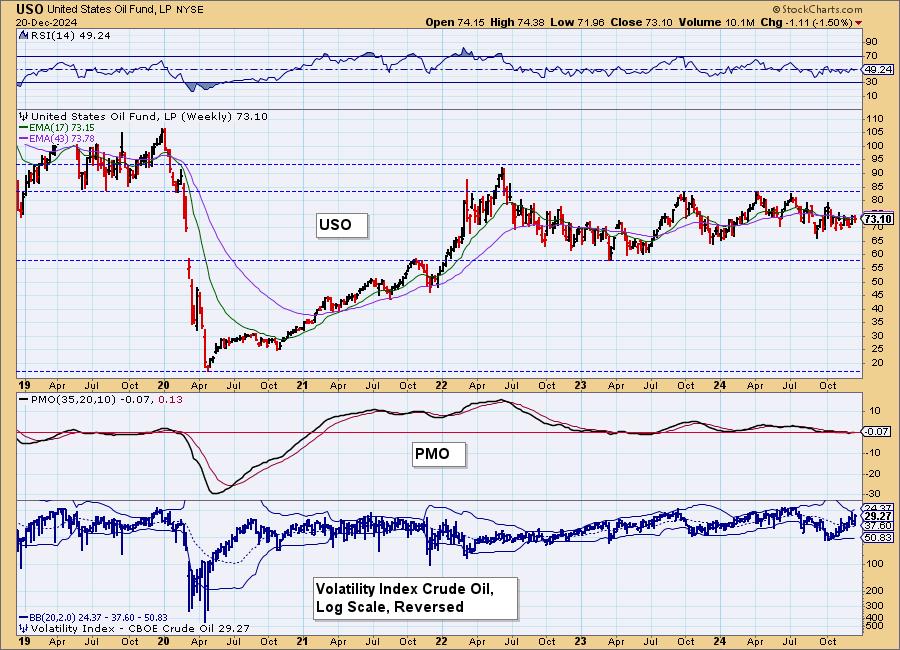Click the 50.83 lower band value tag
900x650 pixels.
878,538
